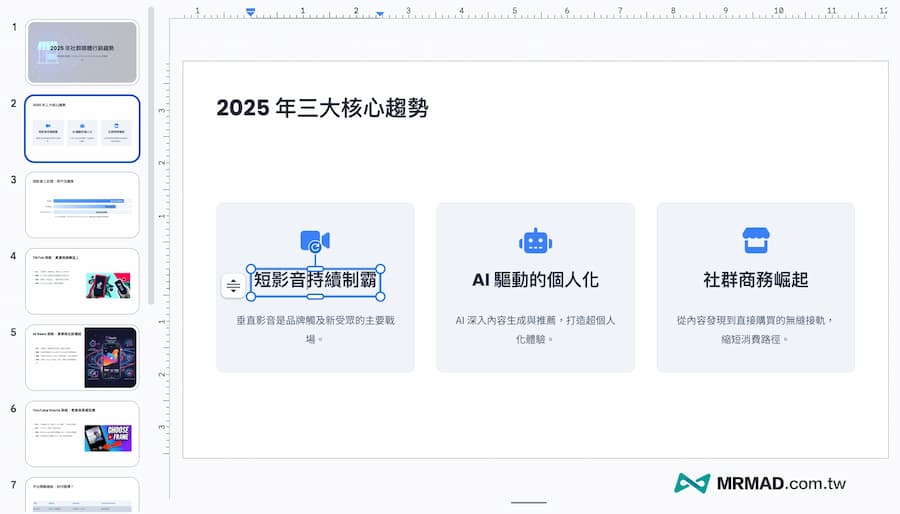Click the bottom-left resize handle of selected text box

coord(251,296)
